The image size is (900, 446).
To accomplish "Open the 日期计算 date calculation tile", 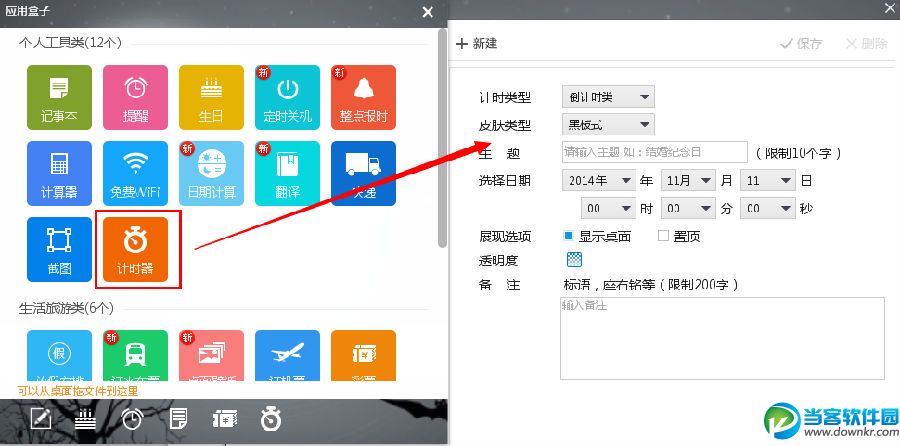I will click(x=211, y=173).
